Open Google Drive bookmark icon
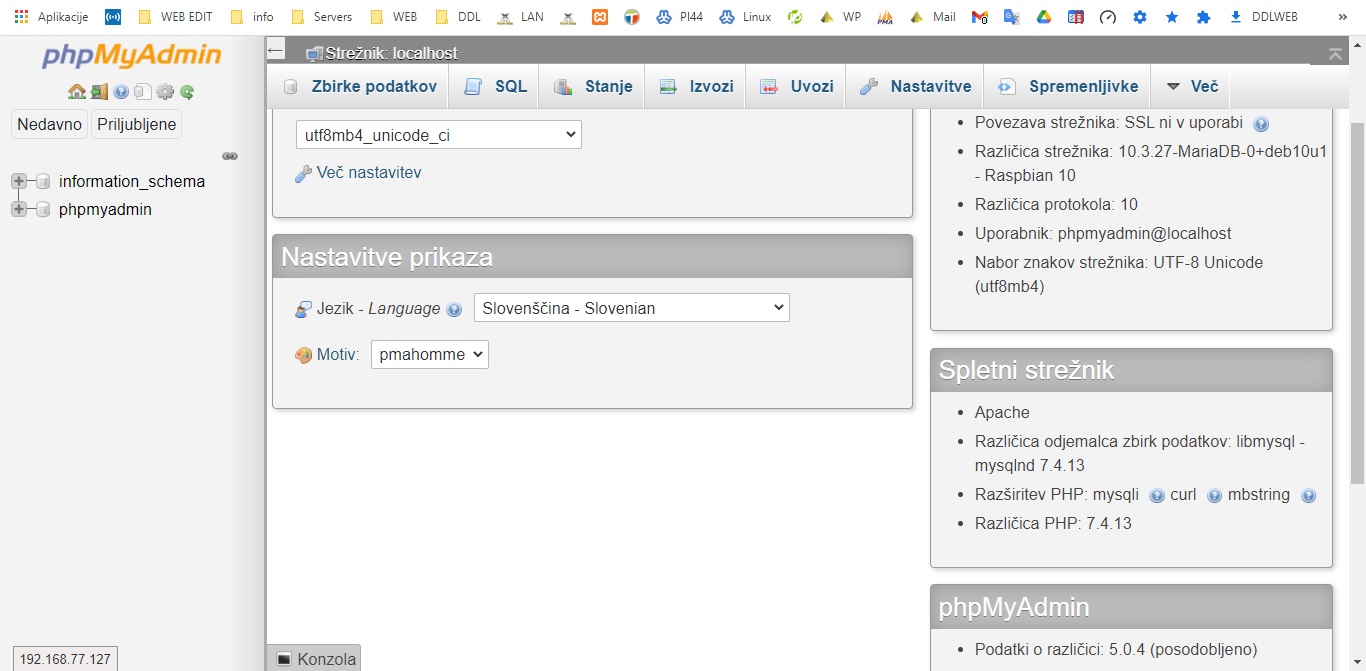 (x=1043, y=17)
